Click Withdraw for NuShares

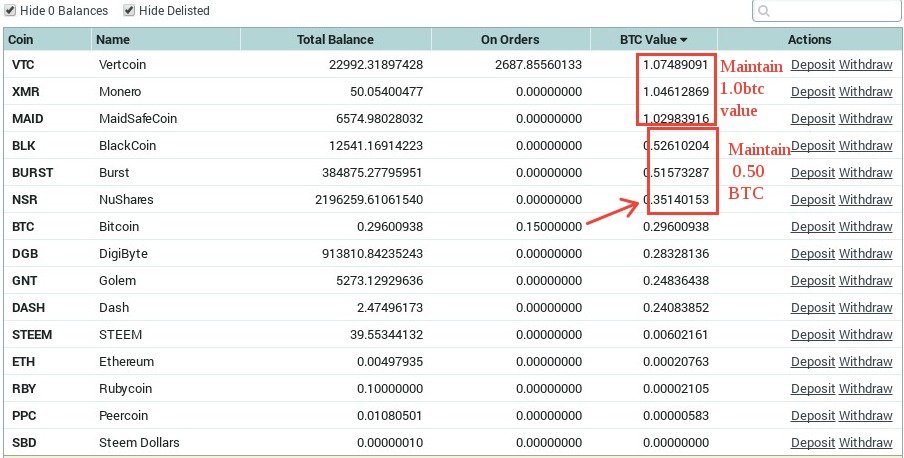click(x=865, y=200)
